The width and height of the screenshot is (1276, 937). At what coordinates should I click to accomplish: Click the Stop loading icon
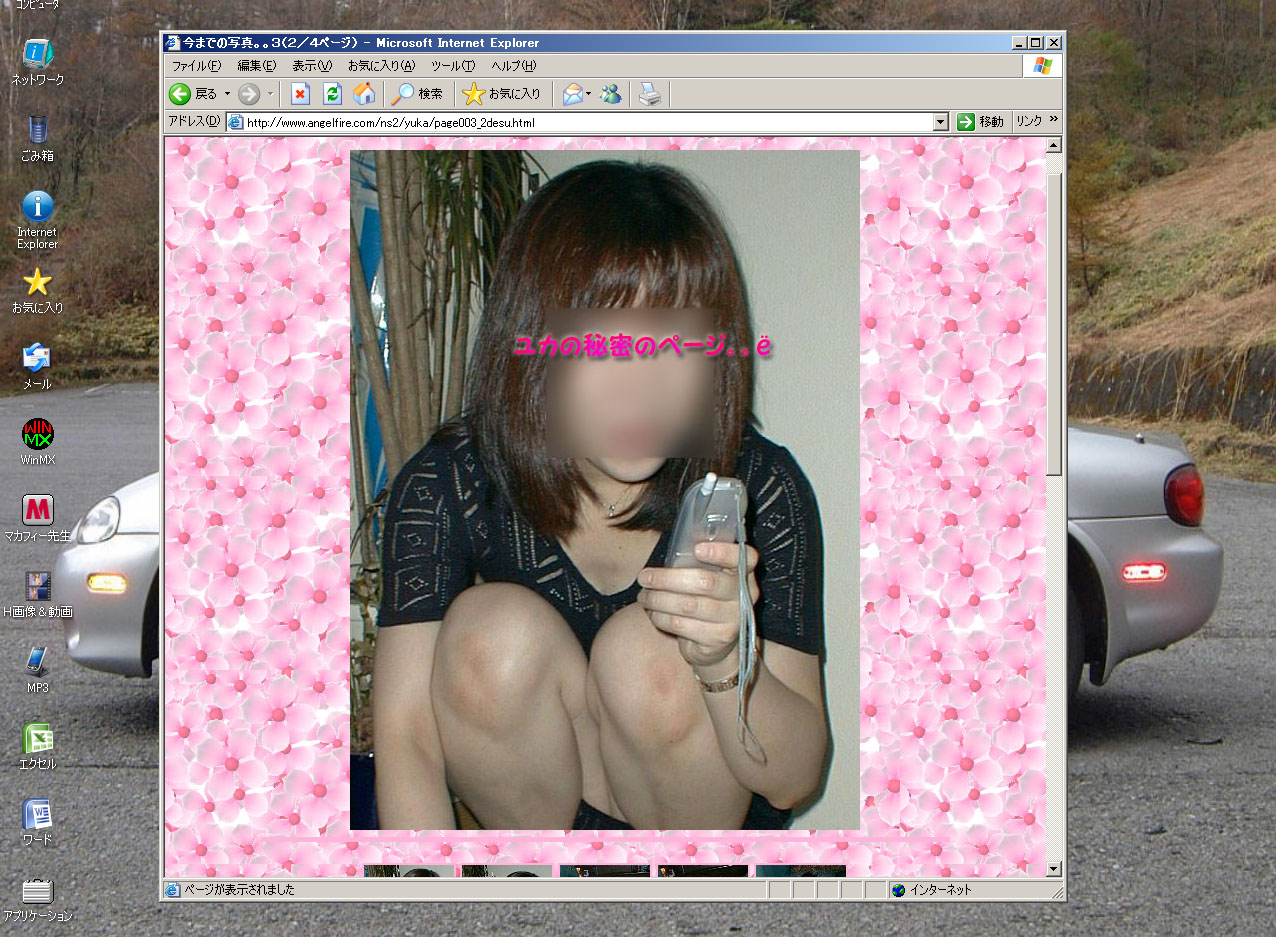[300, 94]
